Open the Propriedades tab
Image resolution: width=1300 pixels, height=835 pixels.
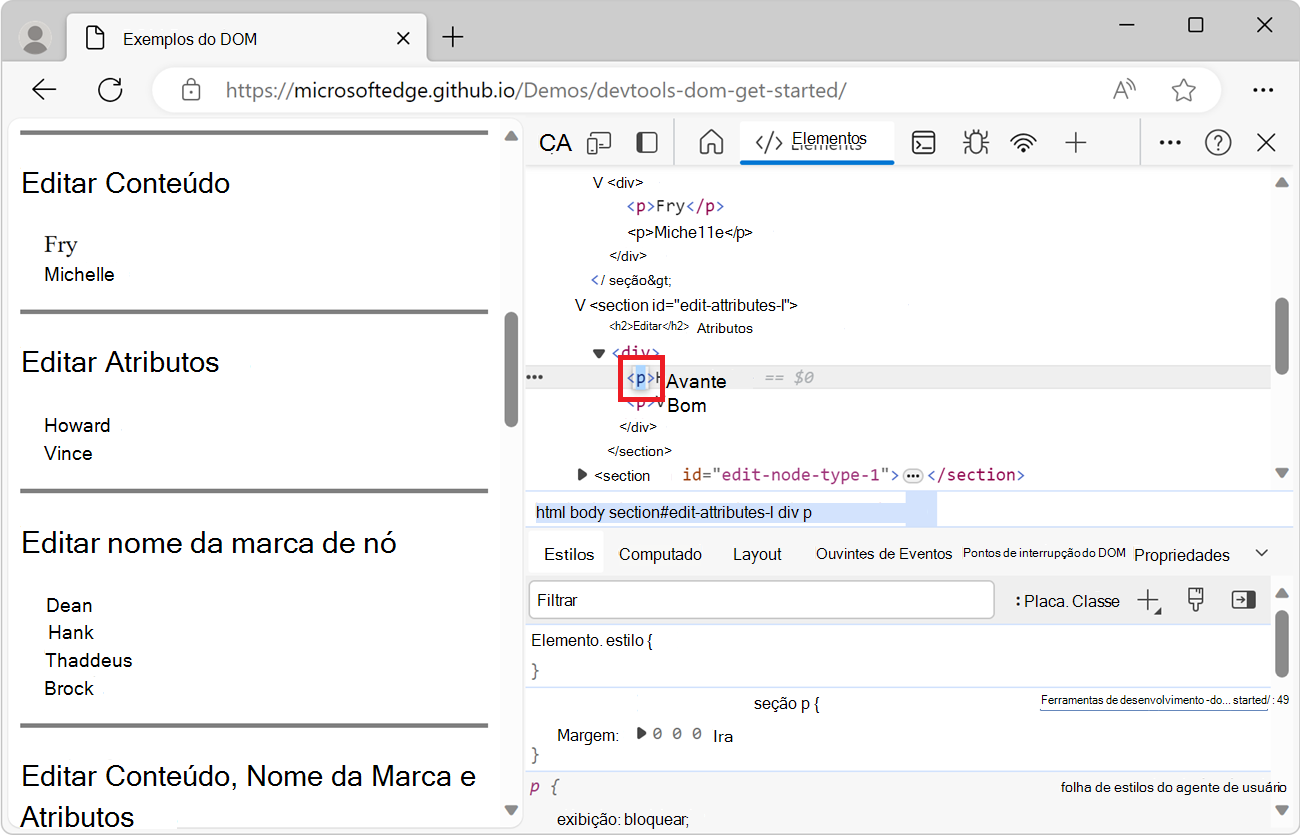(x=1182, y=555)
